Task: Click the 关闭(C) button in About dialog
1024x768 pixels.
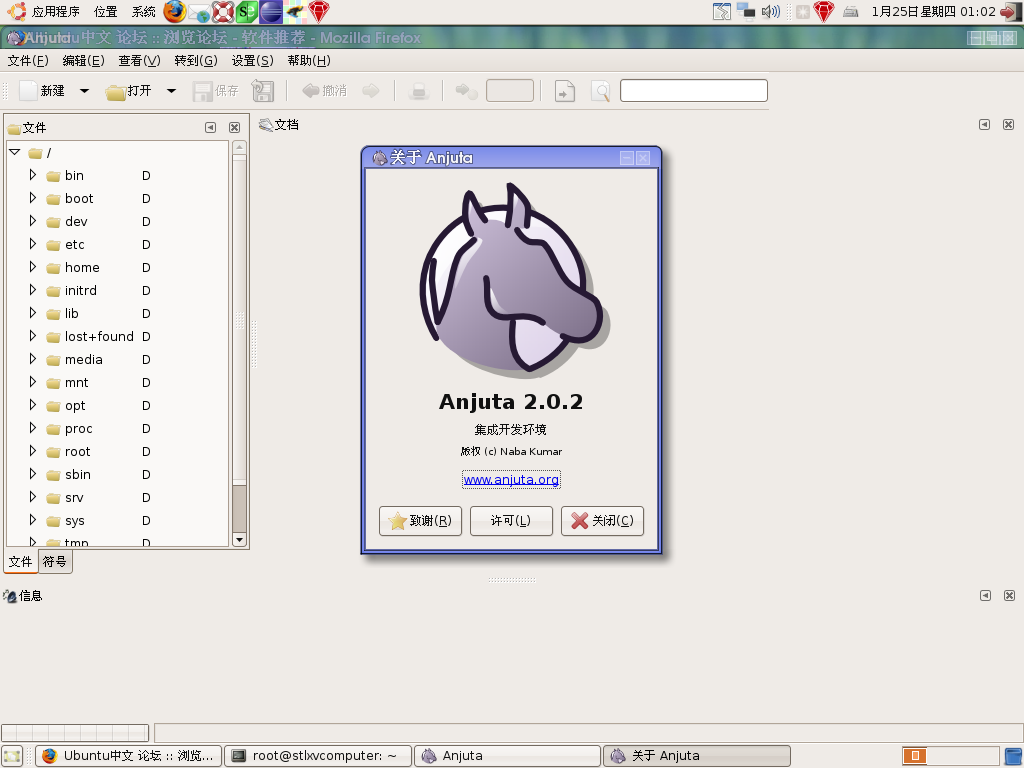Action: click(602, 520)
